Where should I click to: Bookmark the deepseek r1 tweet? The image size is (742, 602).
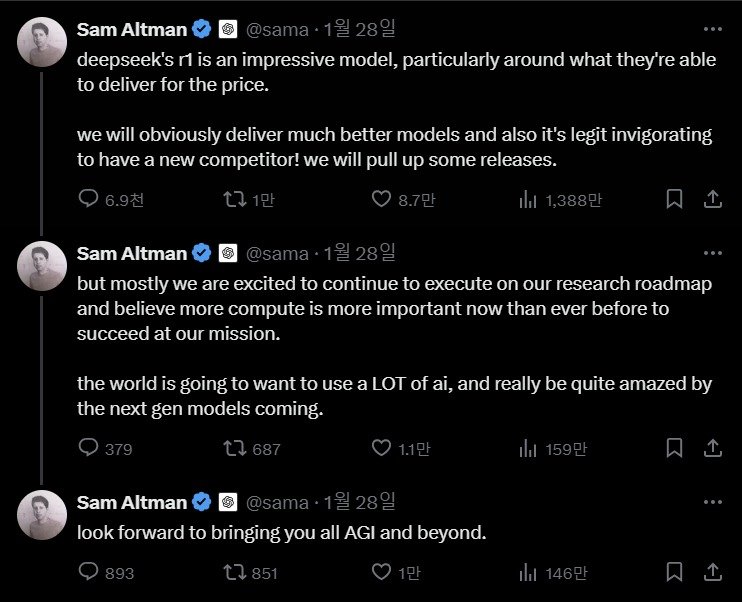tap(675, 200)
